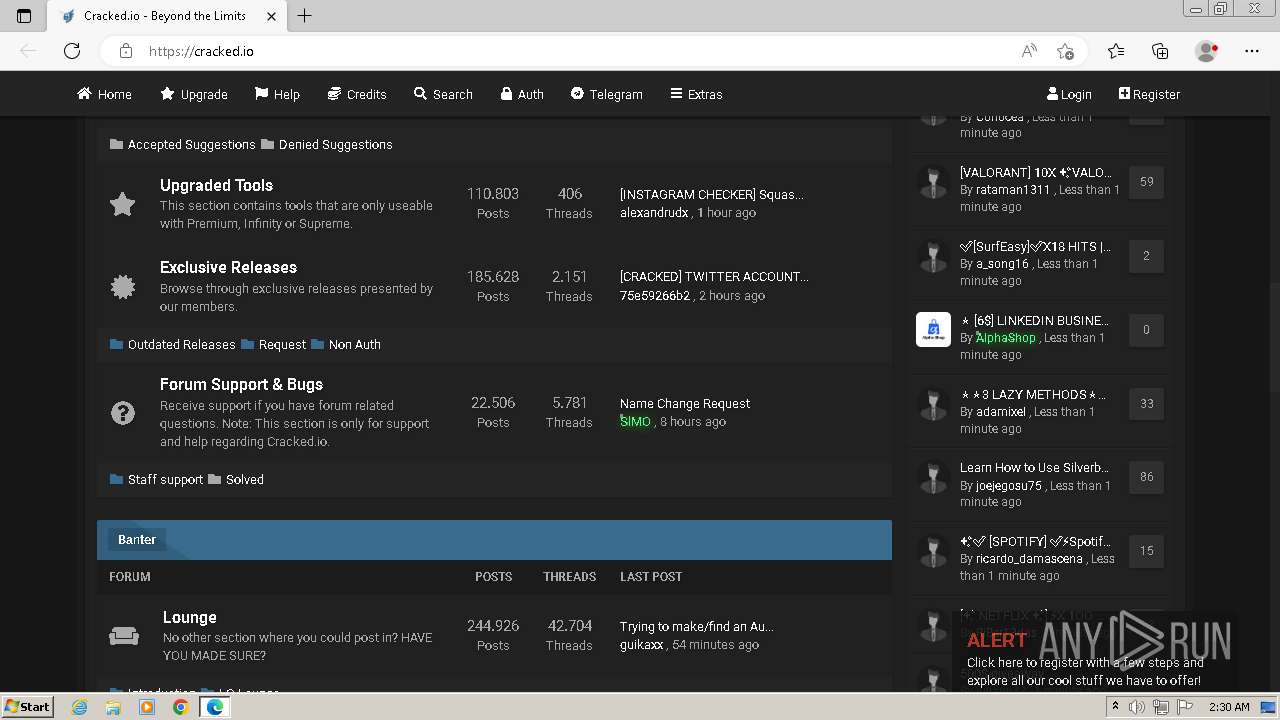1280x720 pixels.
Task: Expand the Extras dropdown menu
Action: click(x=696, y=94)
